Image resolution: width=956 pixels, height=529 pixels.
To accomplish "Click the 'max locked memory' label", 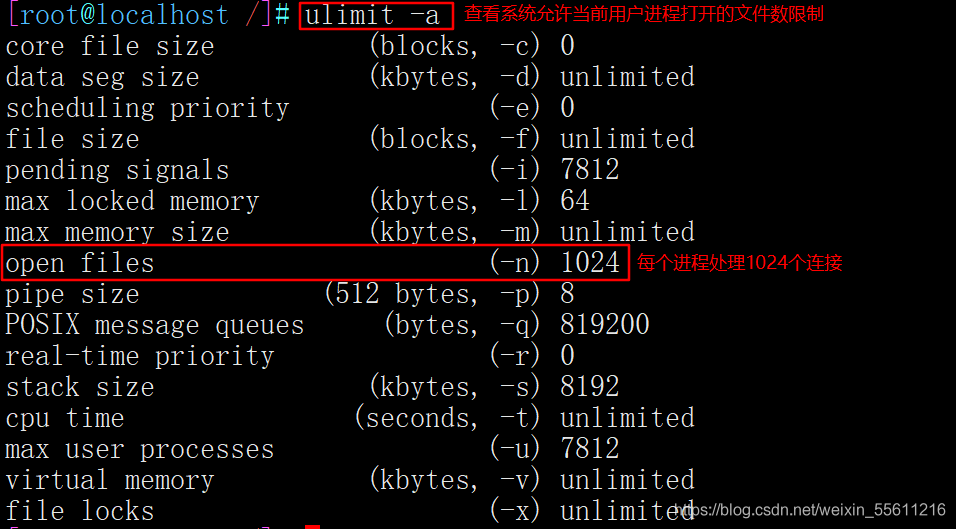I will [132, 201].
